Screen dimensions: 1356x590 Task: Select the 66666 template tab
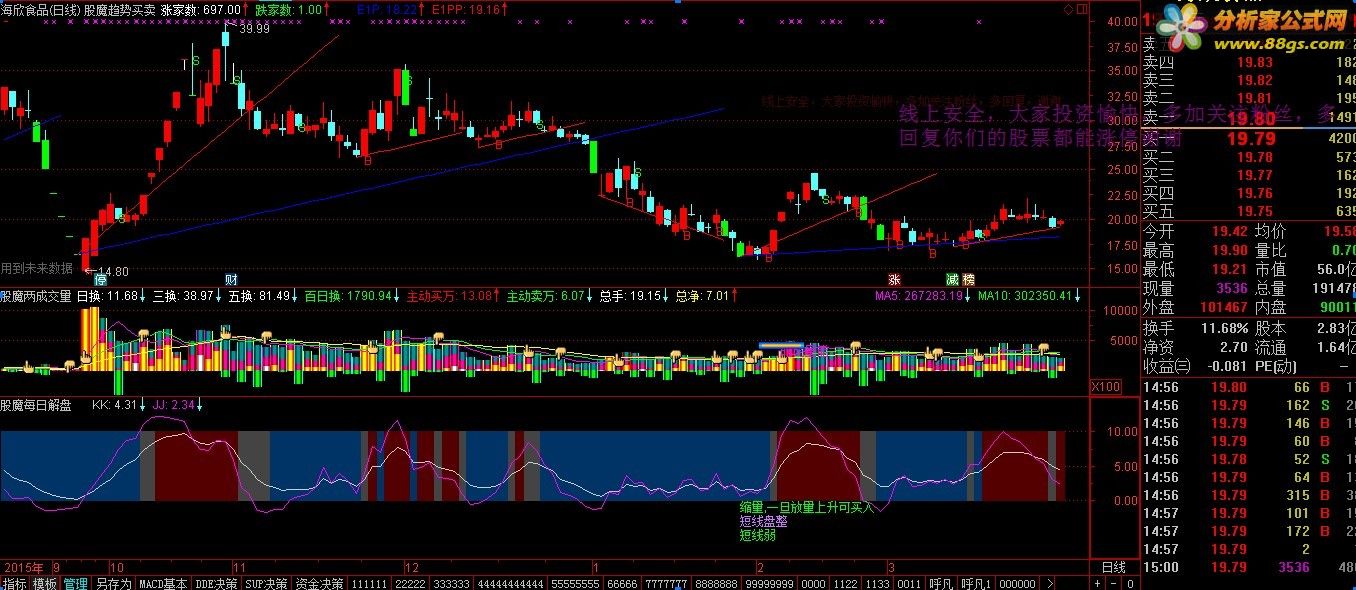point(621,583)
